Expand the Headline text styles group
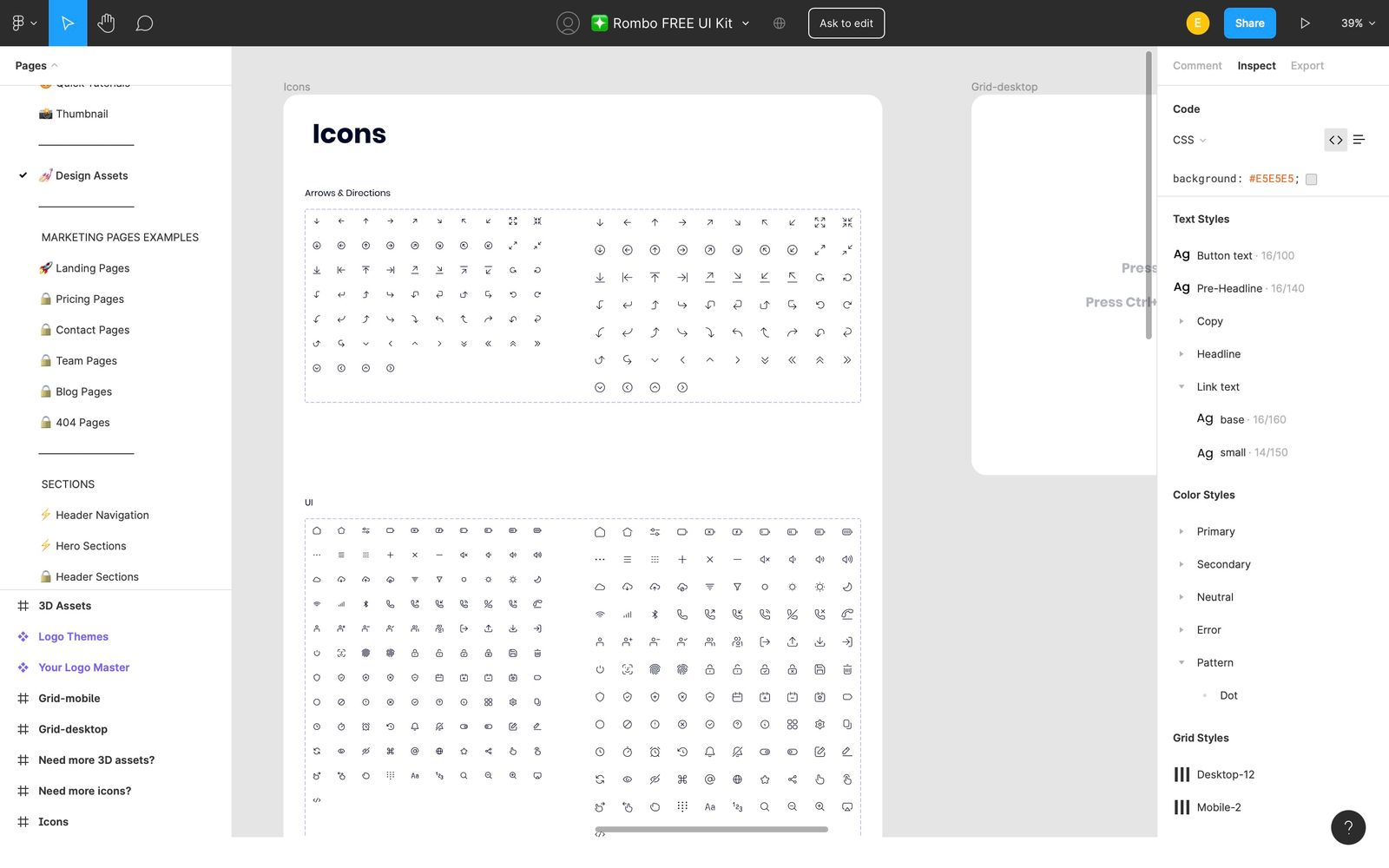 pyautogui.click(x=1182, y=354)
